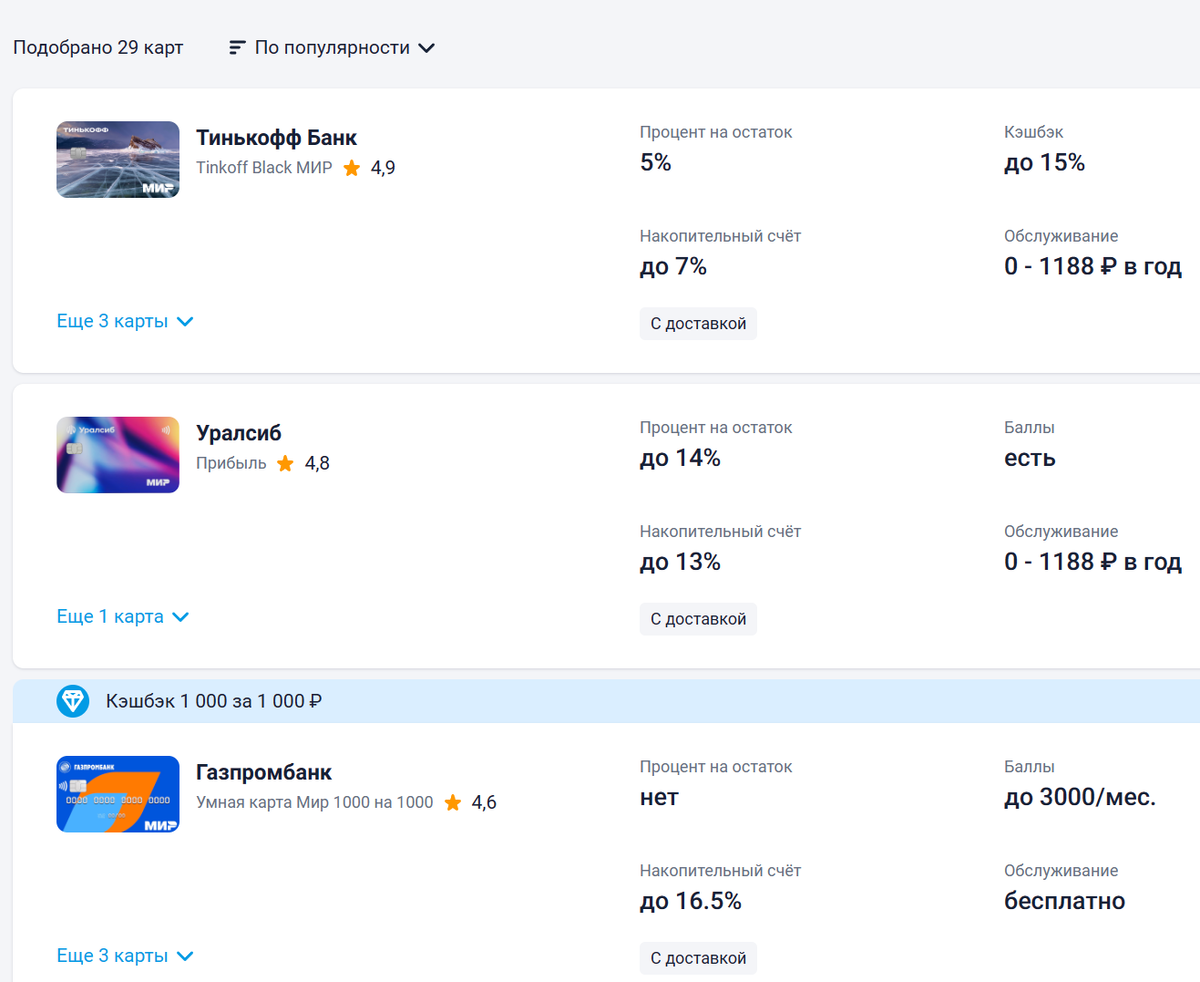Image resolution: width=1200 pixels, height=982 pixels.
Task: Click the Кэшбэк 1 000 за 1 000 ₽ banner
Action: click(214, 702)
